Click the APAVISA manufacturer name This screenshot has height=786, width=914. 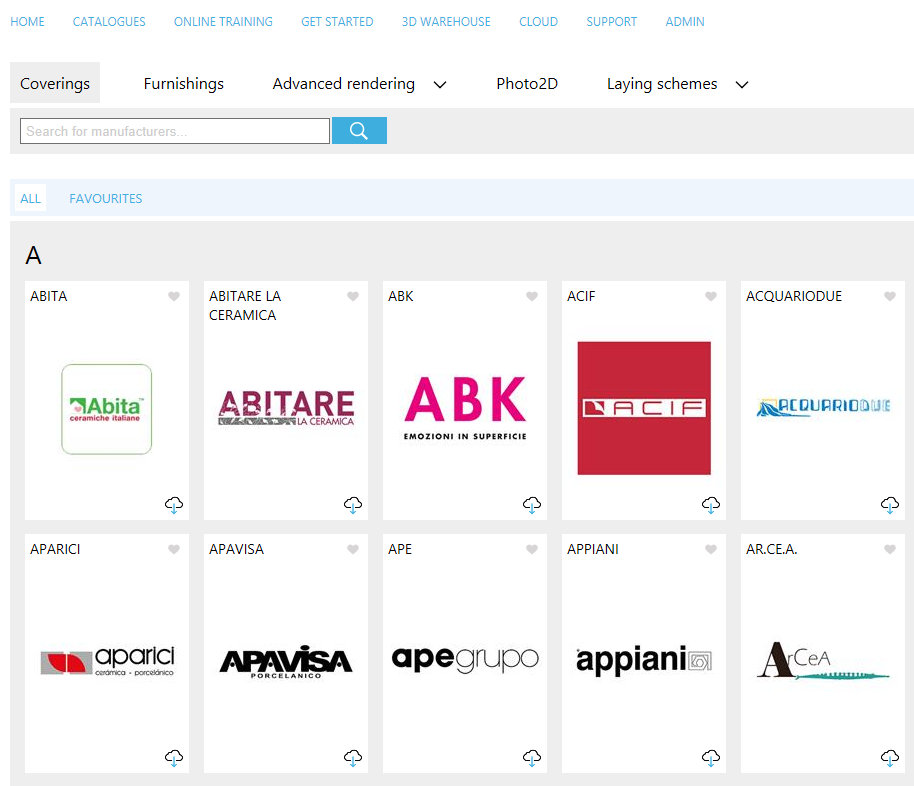click(x=236, y=549)
